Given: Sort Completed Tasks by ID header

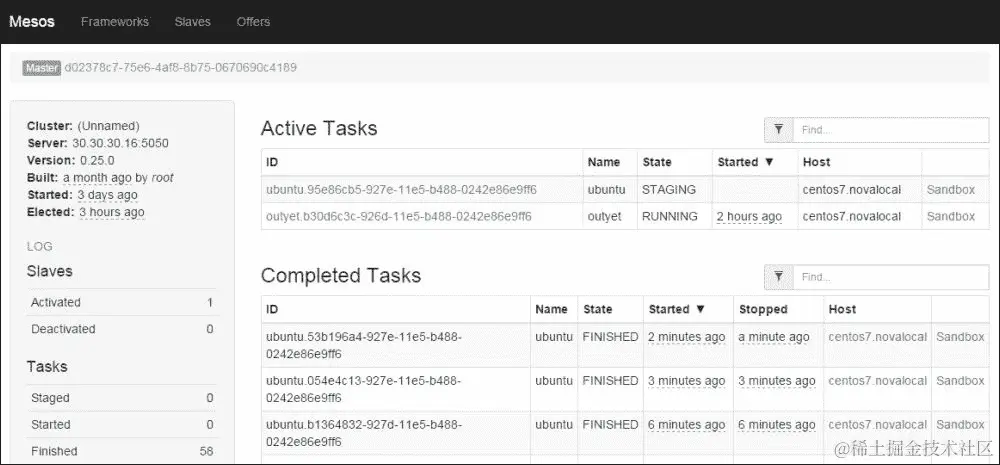Looking at the screenshot, I should 272,309.
